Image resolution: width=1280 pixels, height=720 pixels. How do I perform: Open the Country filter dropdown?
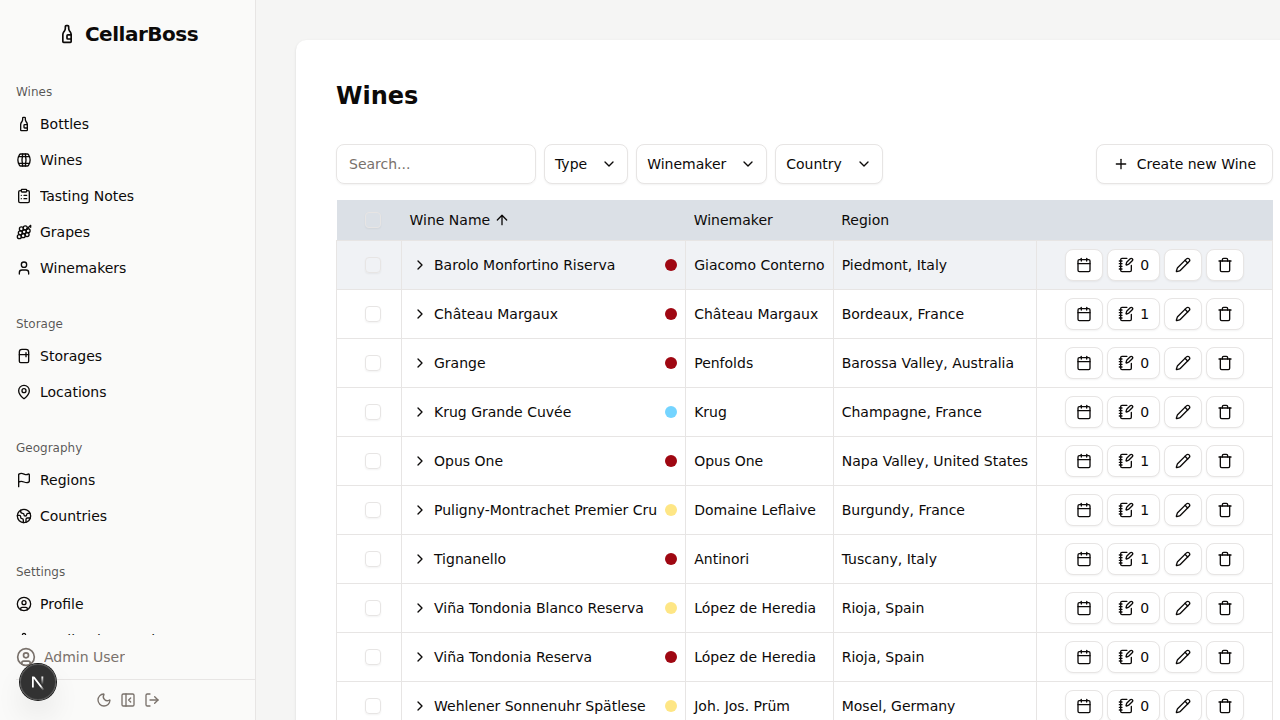pos(828,164)
